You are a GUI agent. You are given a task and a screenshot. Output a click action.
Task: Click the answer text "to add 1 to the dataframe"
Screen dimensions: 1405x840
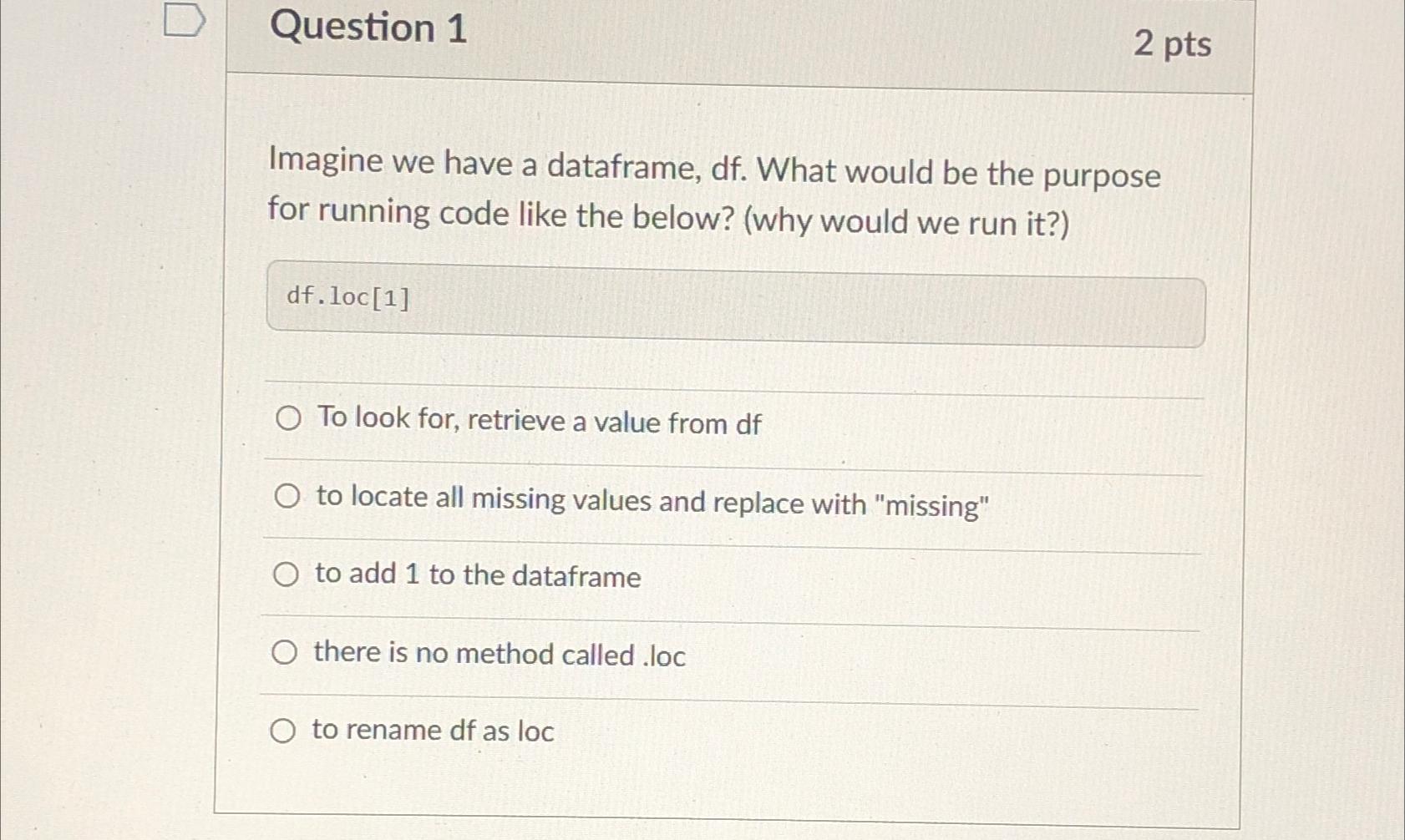477,575
